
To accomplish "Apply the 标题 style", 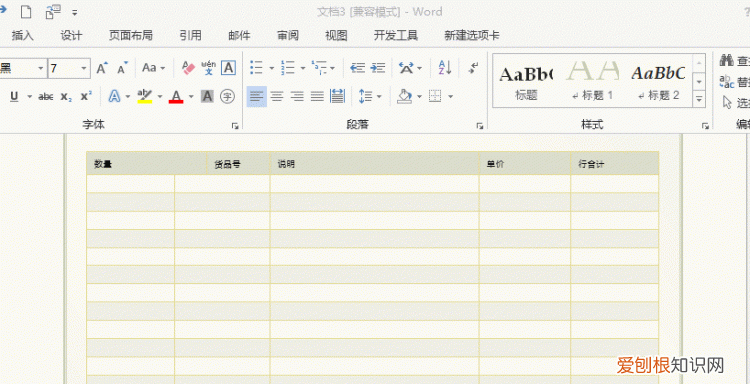I will (x=526, y=81).
